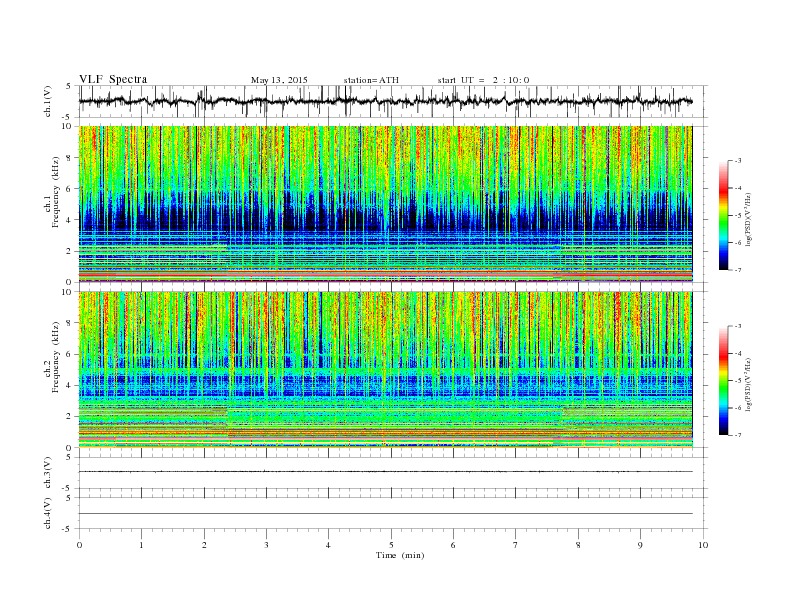Click the ch.1(V) waveform axis label

48,101
